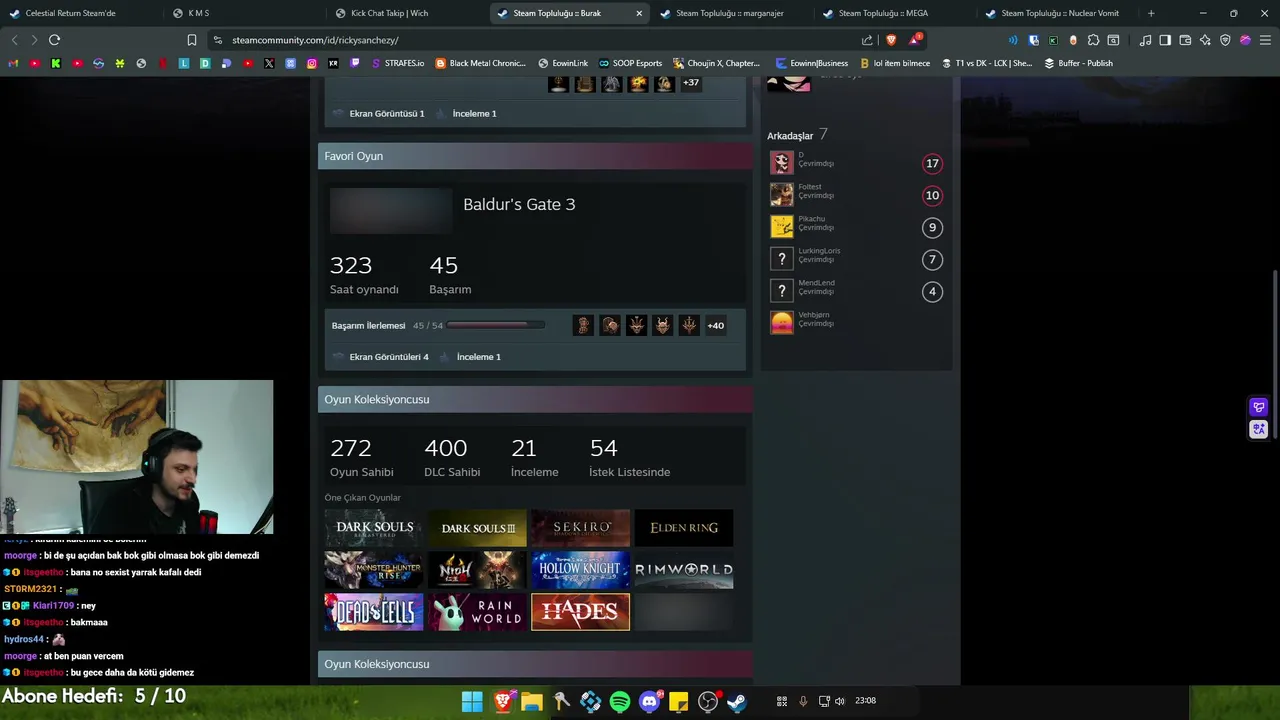Open the X bookmark icon
The width and height of the screenshot is (1280, 720).
[x=269, y=63]
